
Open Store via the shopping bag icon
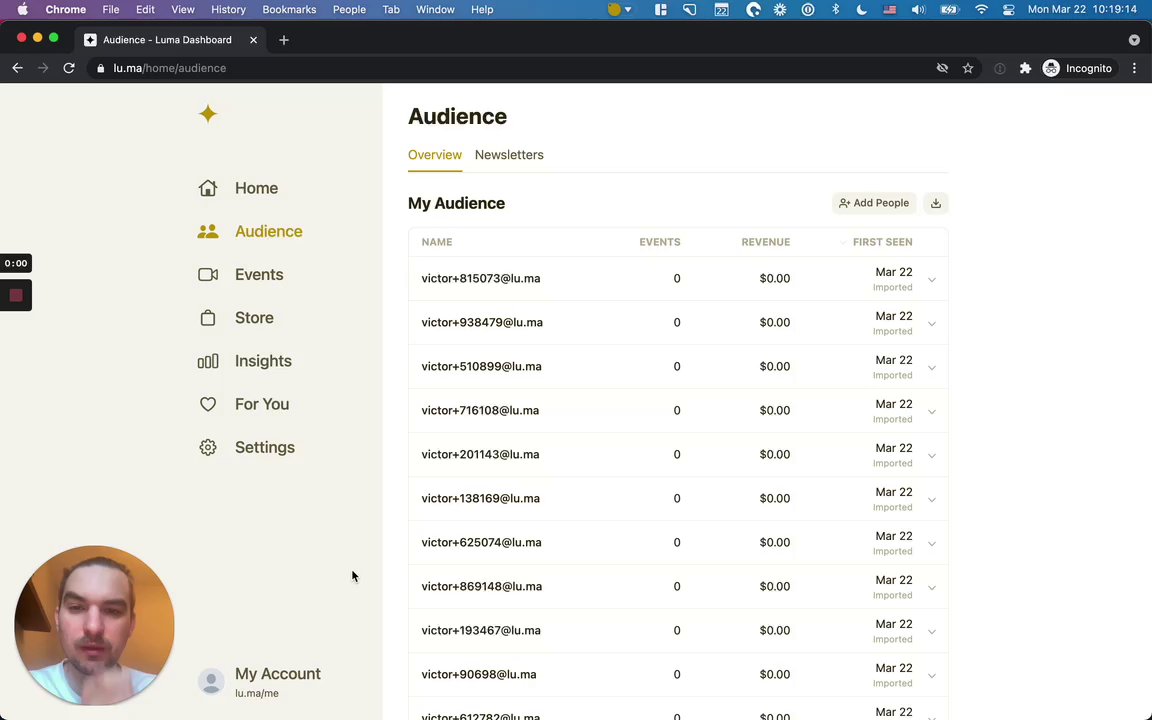pos(208,318)
